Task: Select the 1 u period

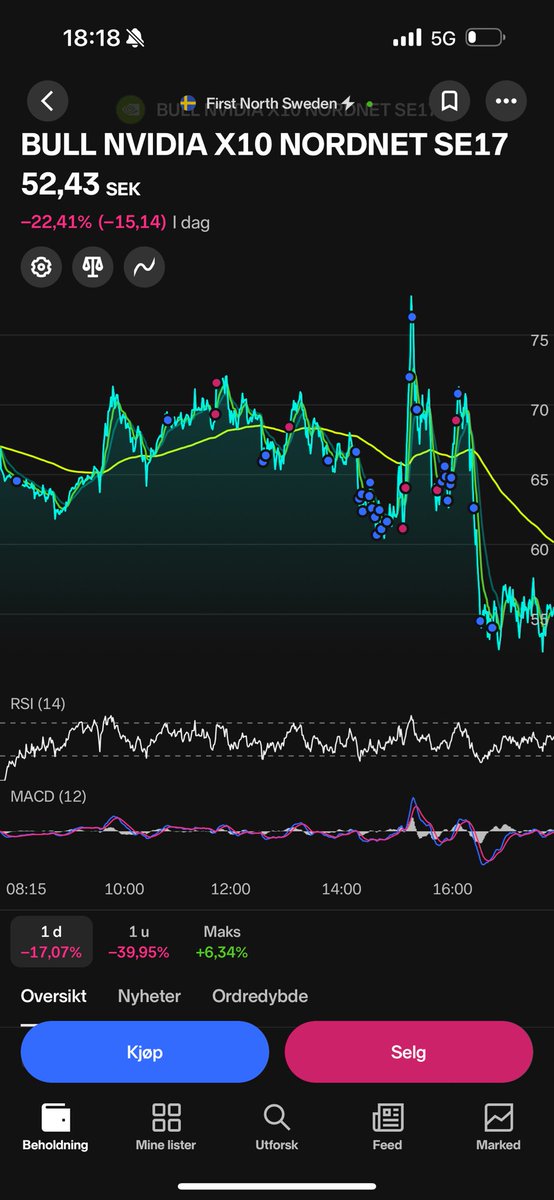Action: [138, 942]
